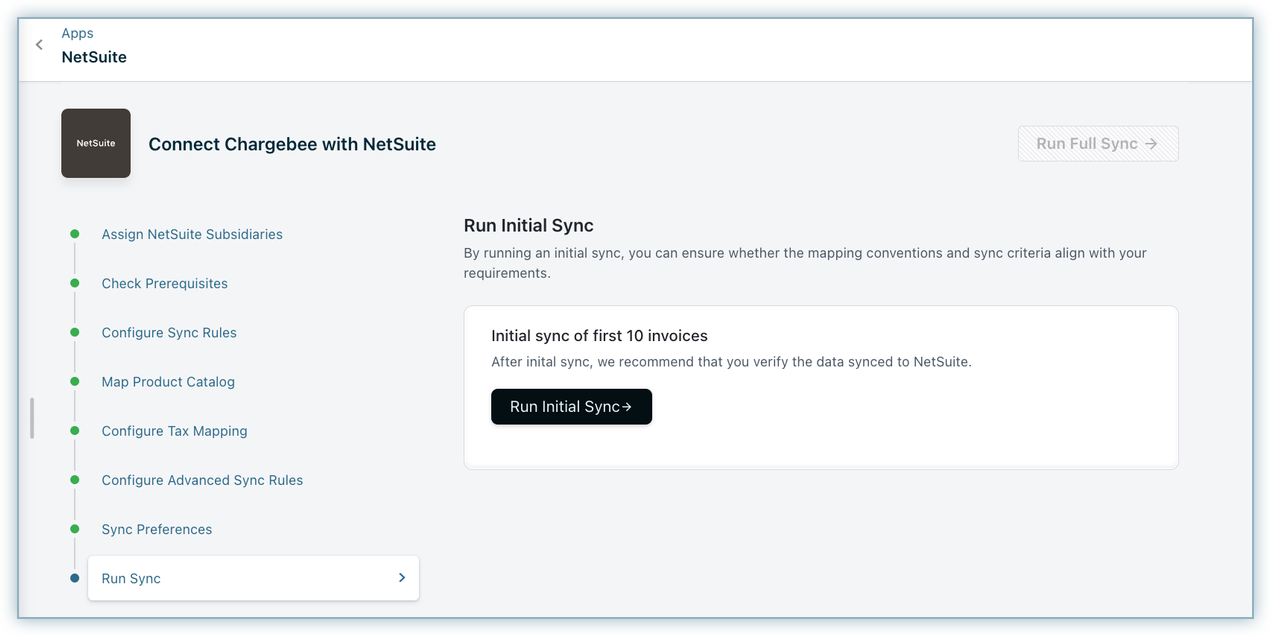This screenshot has height=636, width=1271.
Task: Click the arrow icon in Run Full Sync
Action: tap(1151, 144)
